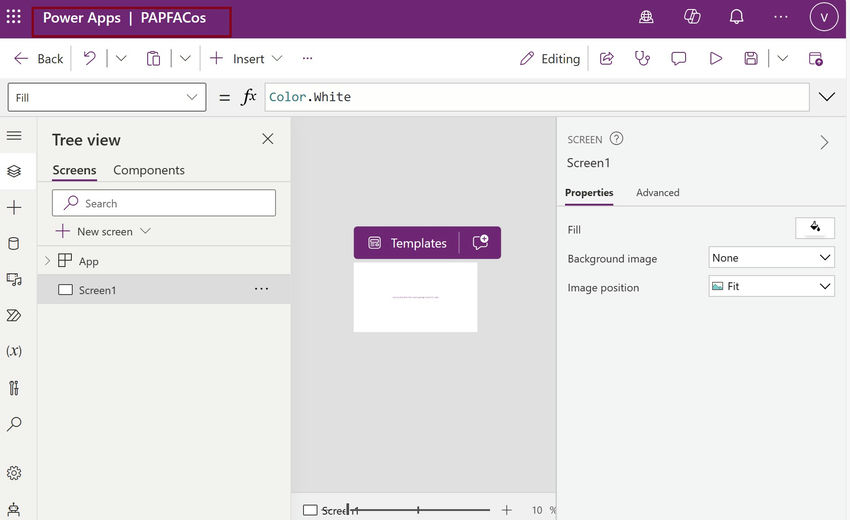Image resolution: width=850 pixels, height=520 pixels.
Task: Click the Color.White formula bar
Action: [x=537, y=97]
